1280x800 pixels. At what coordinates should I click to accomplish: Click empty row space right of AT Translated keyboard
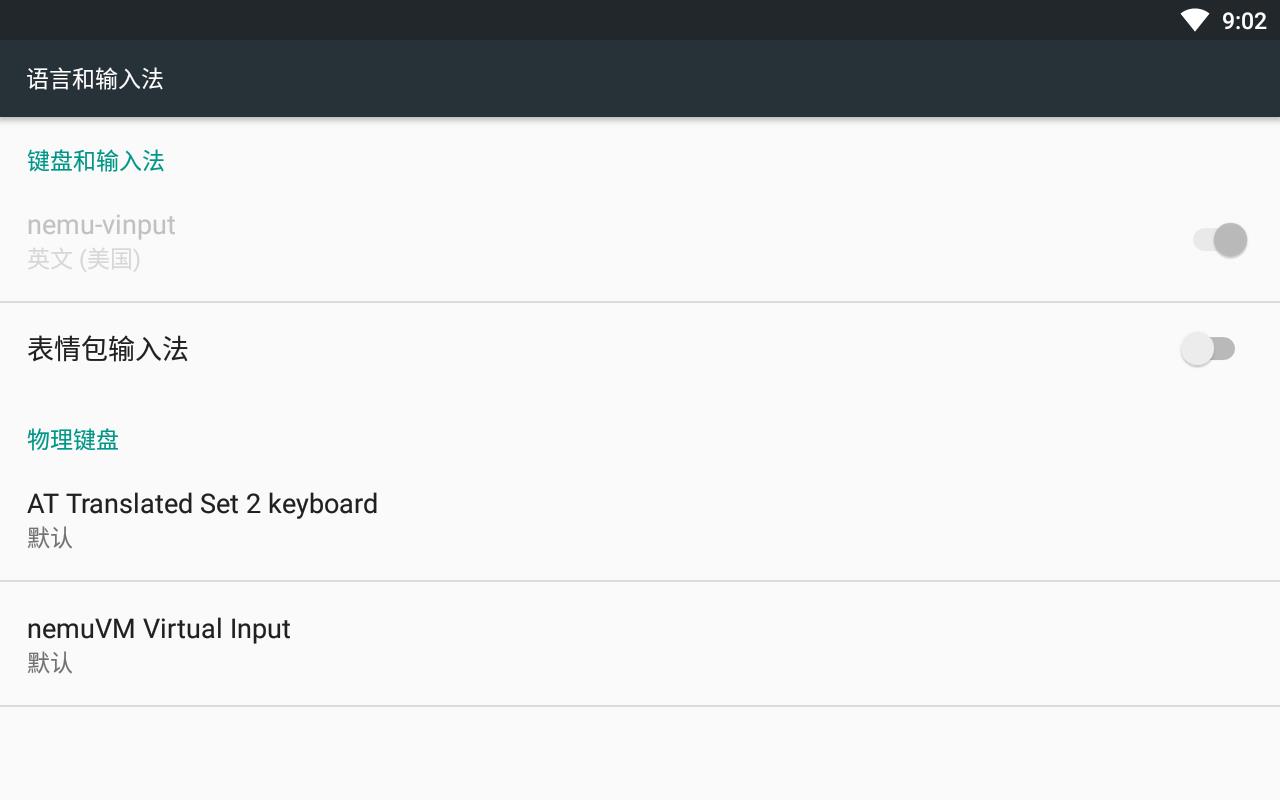point(800,518)
